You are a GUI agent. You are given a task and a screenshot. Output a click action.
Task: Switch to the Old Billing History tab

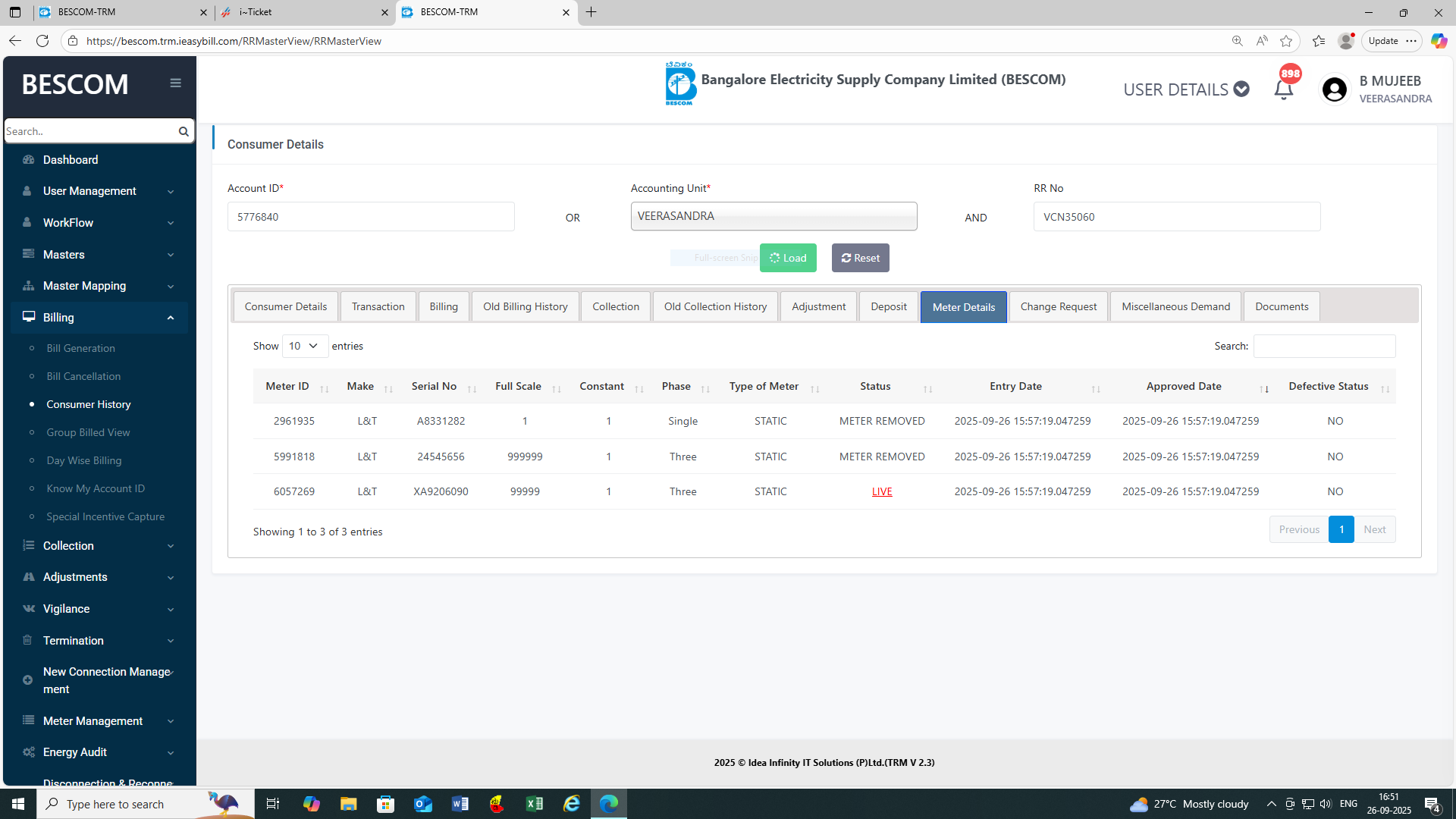tap(525, 307)
